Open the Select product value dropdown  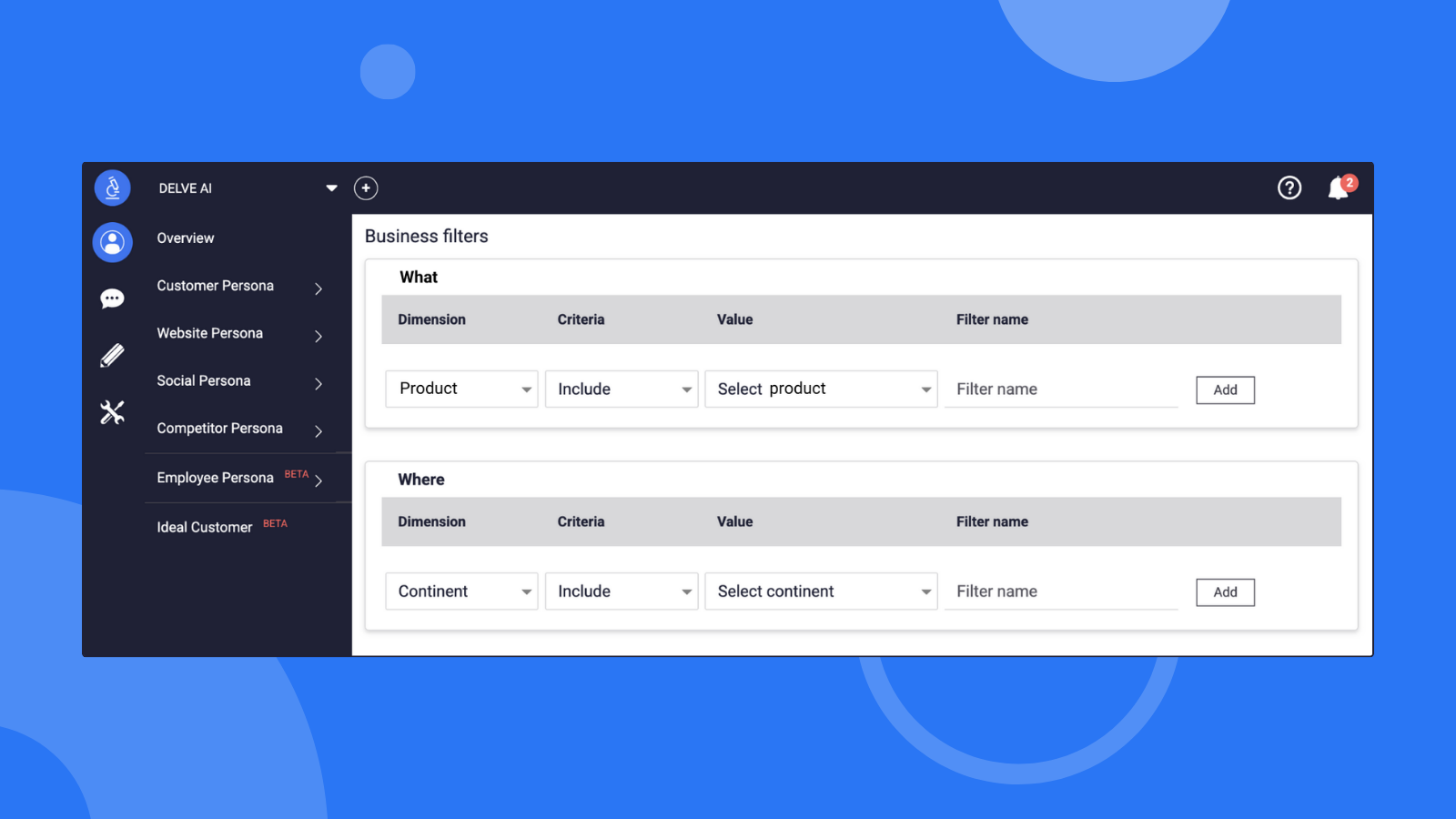[821, 389]
